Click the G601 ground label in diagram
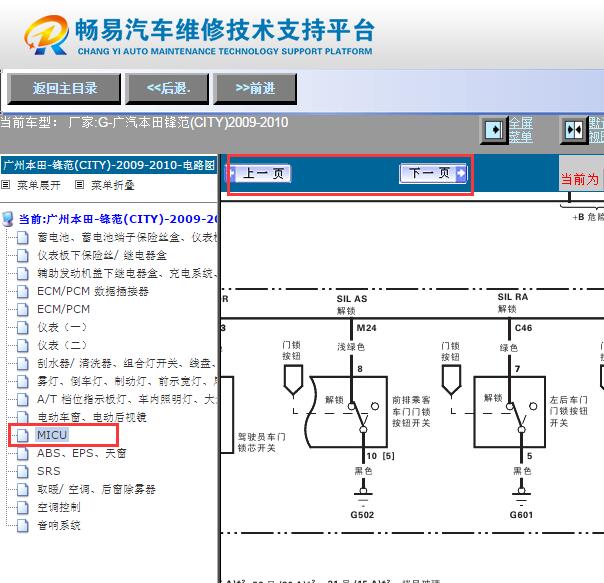Viewport: 604px width, 583px height. 521,515
